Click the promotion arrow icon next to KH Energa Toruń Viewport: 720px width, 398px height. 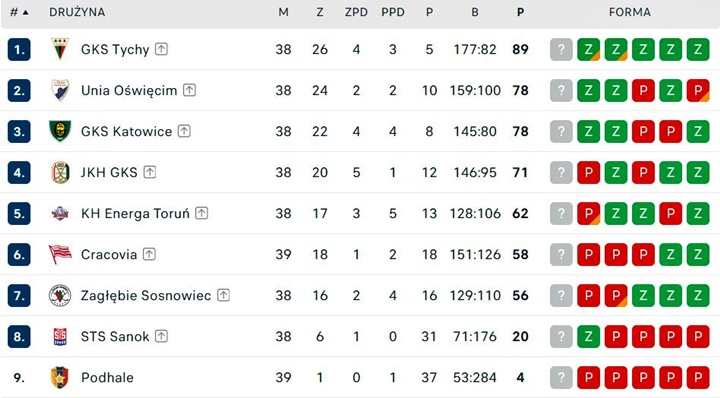tap(202, 213)
